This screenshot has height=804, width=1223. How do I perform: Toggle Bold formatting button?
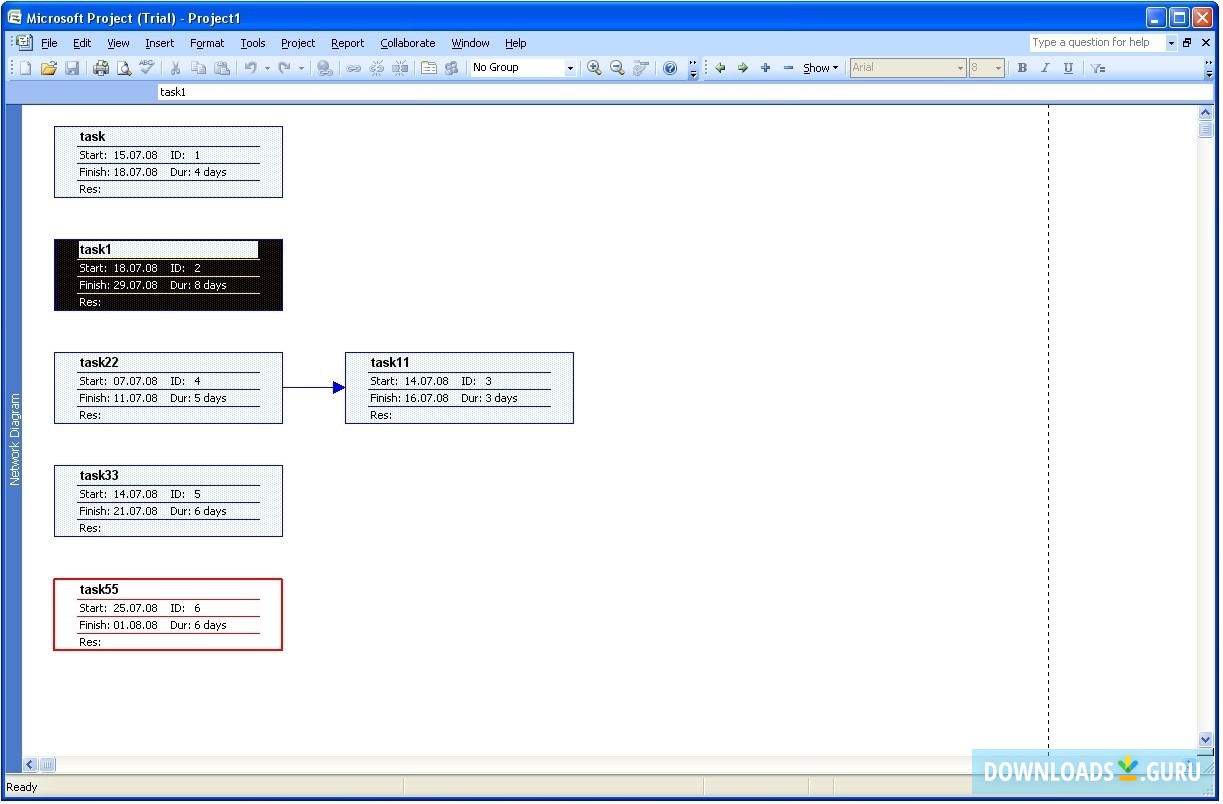tap(1022, 68)
